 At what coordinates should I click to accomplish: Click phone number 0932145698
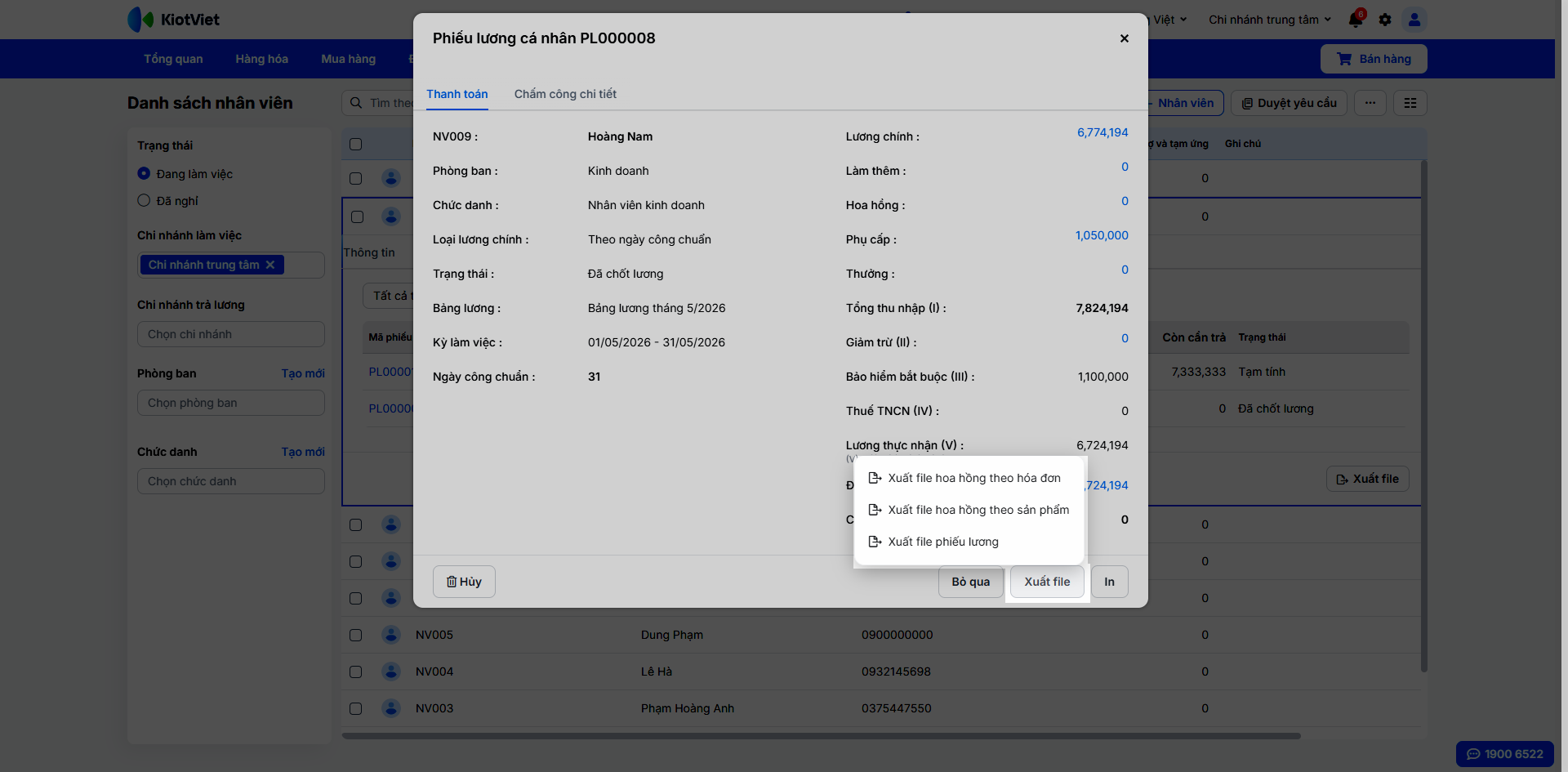(897, 672)
